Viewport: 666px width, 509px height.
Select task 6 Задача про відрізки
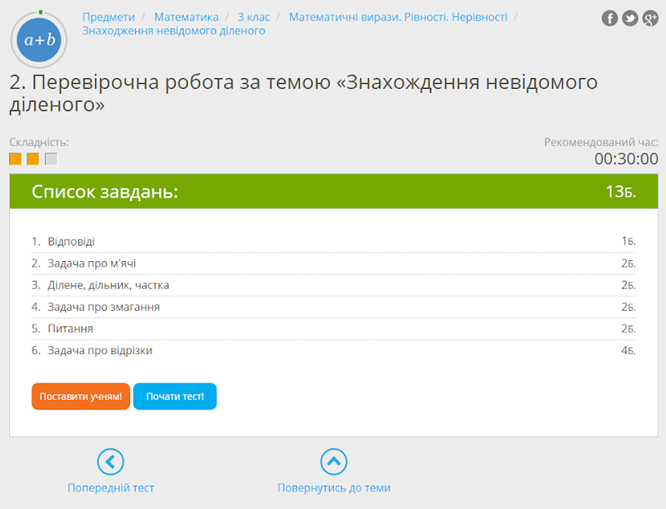coord(100,351)
